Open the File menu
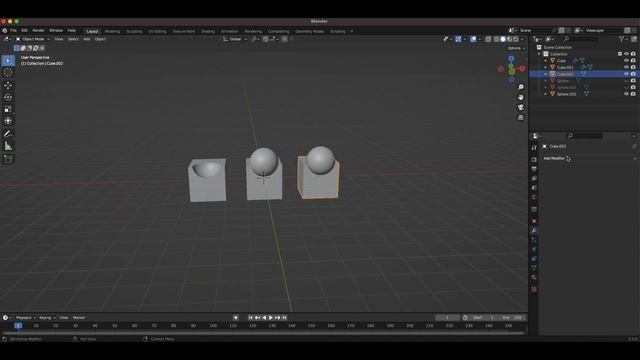 click(x=13, y=31)
